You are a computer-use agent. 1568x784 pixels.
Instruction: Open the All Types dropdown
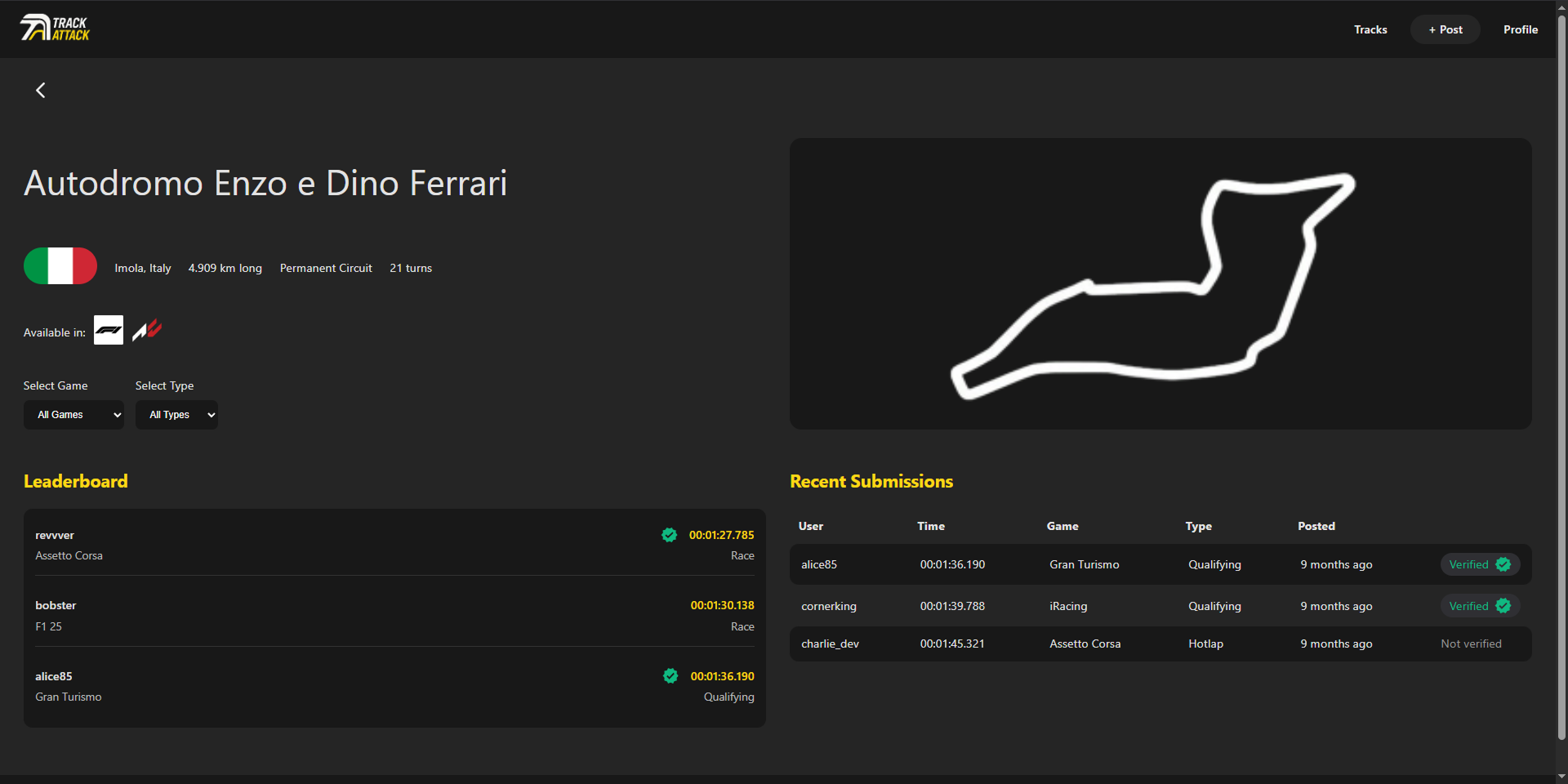(176, 415)
